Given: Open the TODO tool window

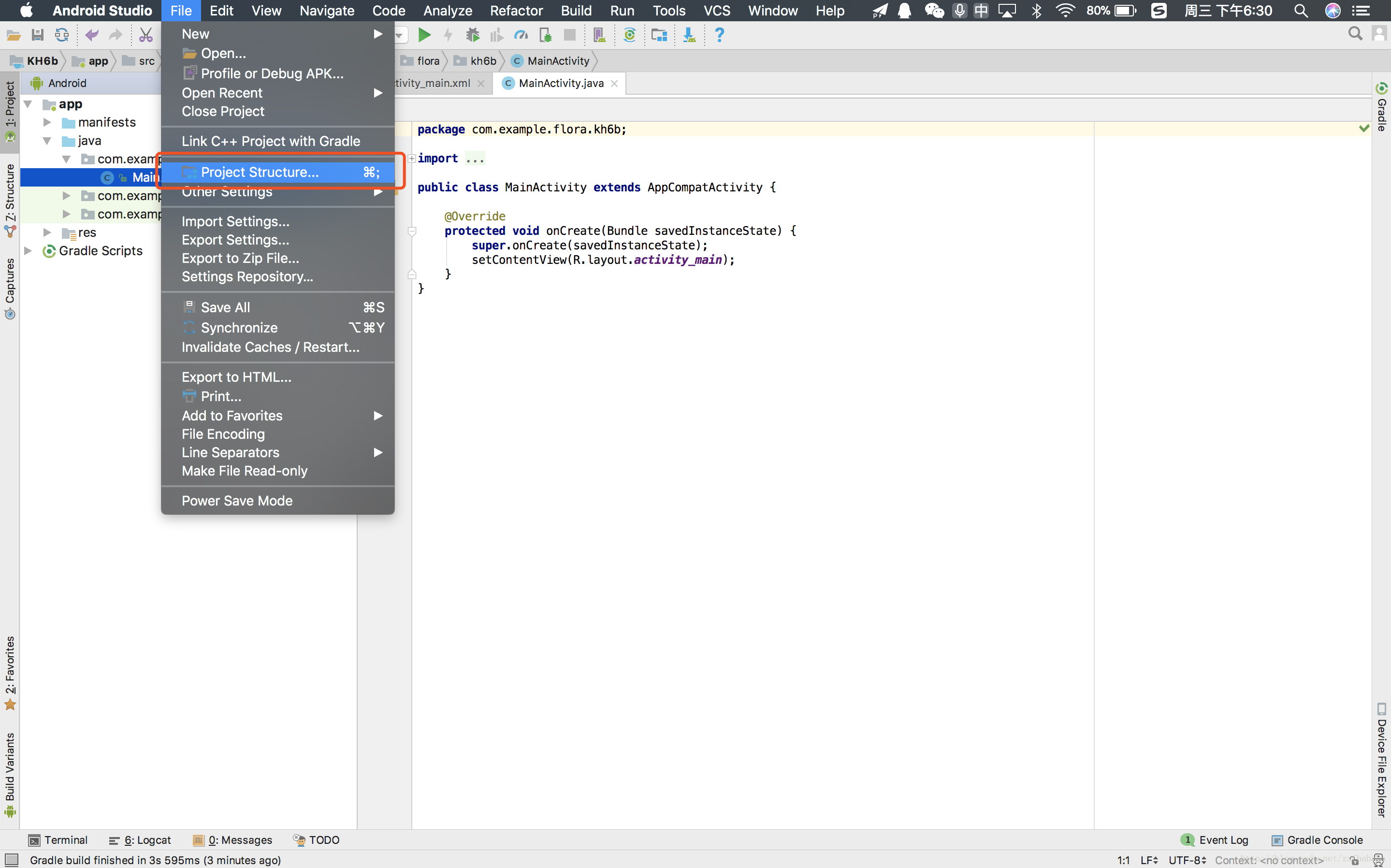Looking at the screenshot, I should point(316,840).
